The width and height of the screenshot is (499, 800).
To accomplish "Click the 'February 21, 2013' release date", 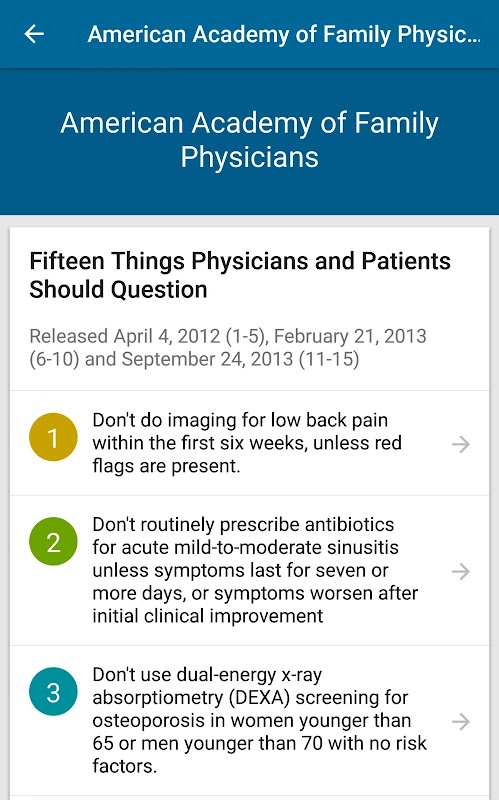I will 350,336.
